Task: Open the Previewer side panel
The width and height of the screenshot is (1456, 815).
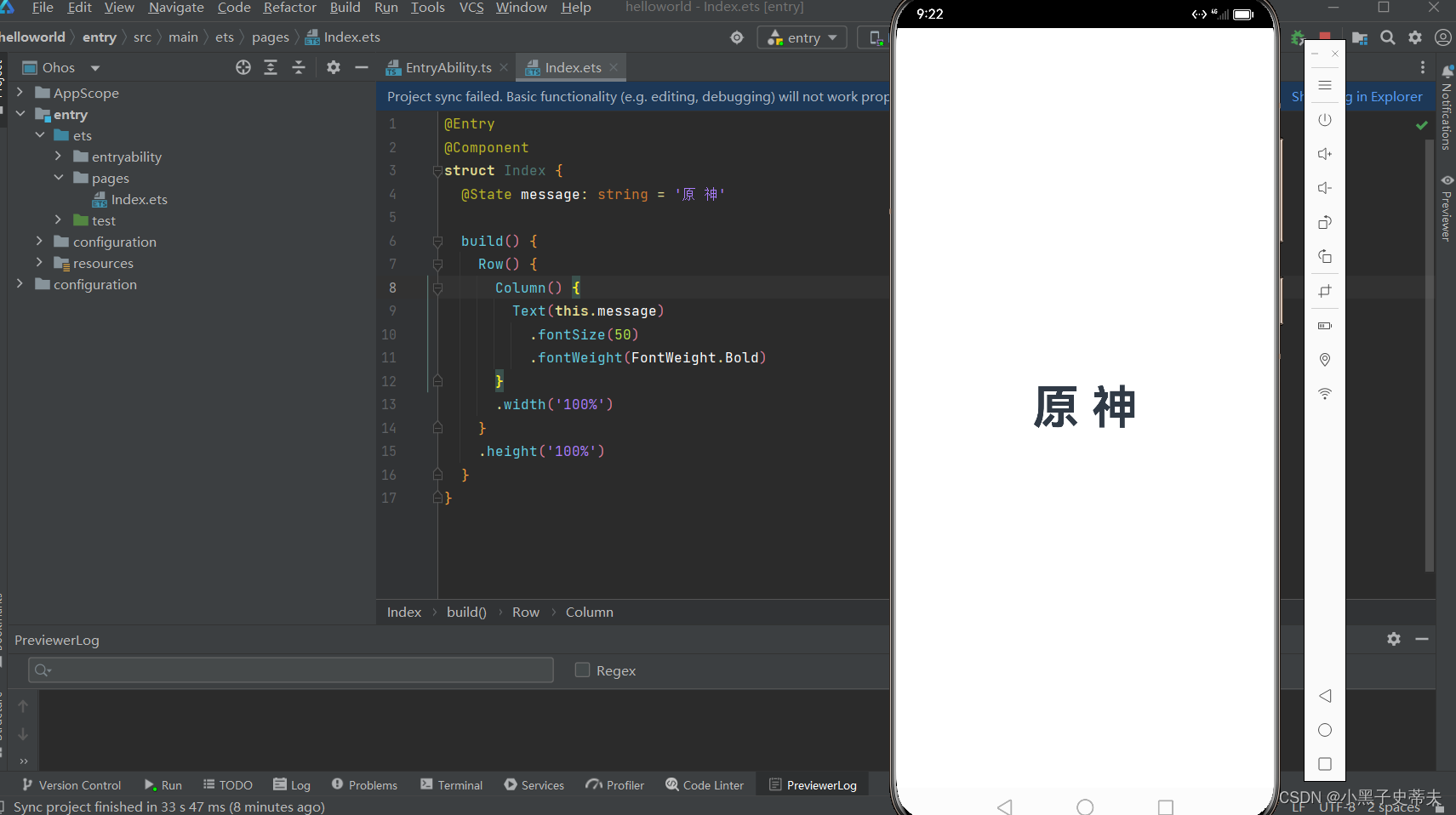Action: (x=1447, y=208)
